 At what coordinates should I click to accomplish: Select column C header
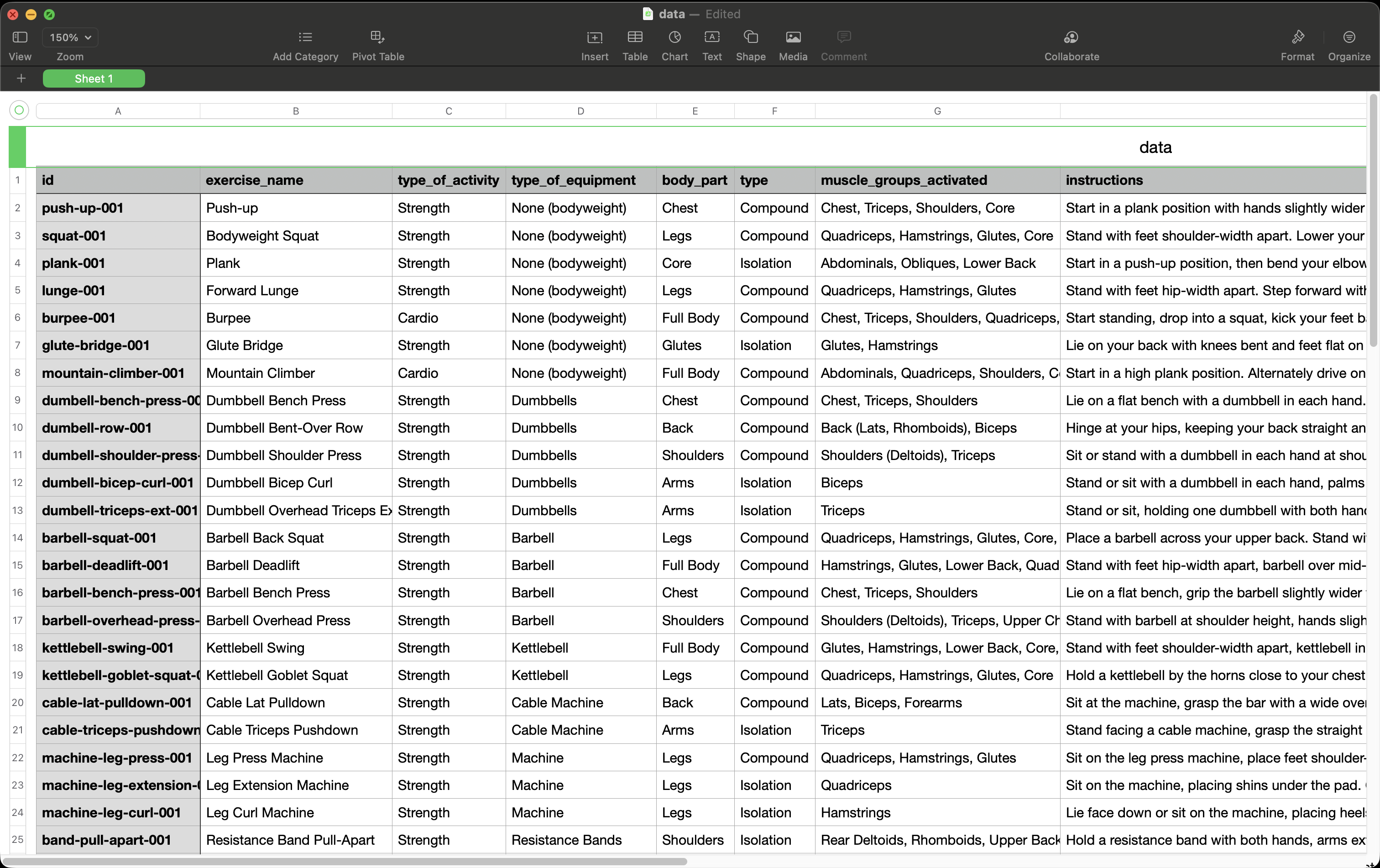point(449,111)
